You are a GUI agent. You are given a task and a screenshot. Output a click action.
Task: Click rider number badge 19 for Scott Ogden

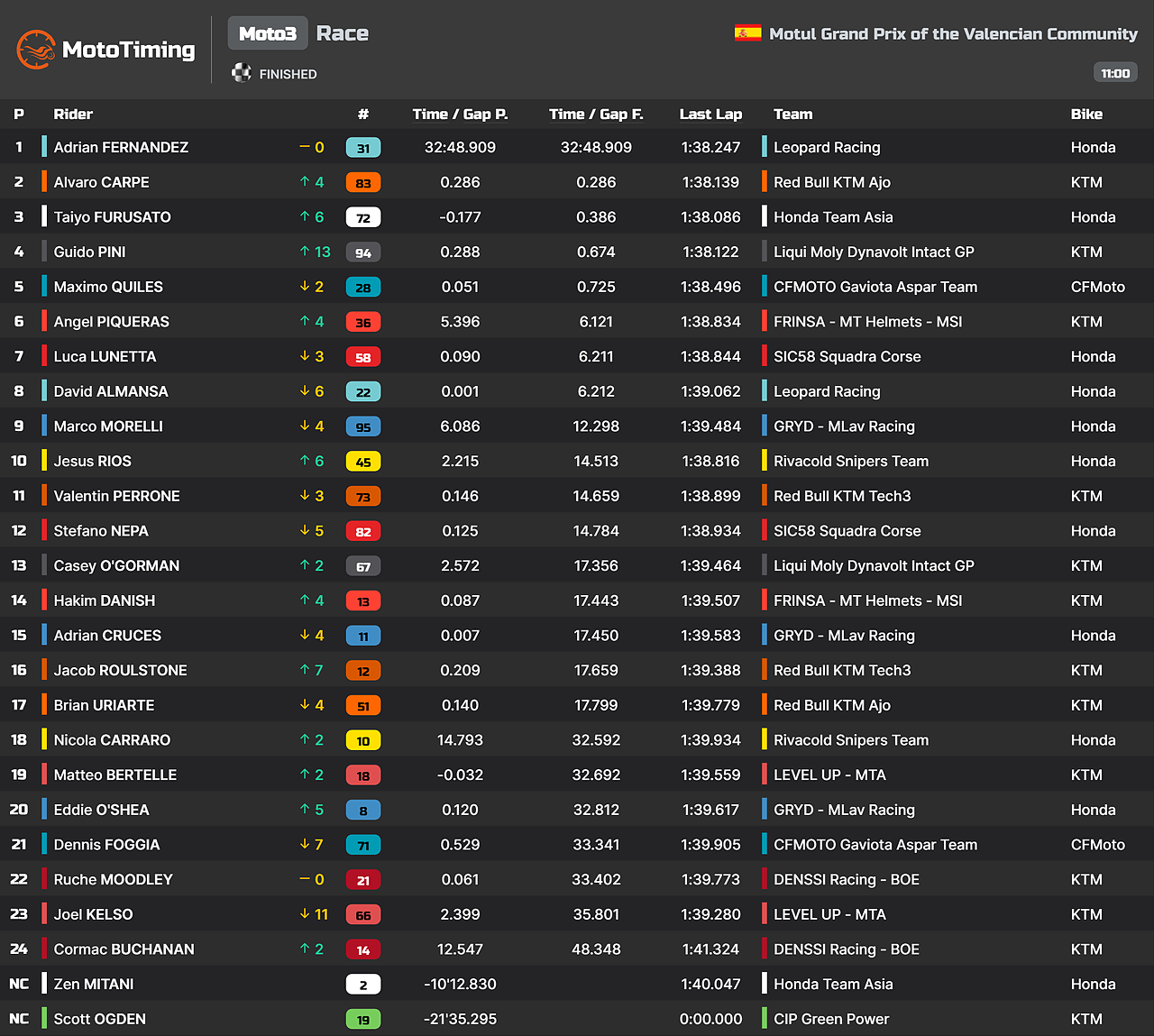[363, 1018]
